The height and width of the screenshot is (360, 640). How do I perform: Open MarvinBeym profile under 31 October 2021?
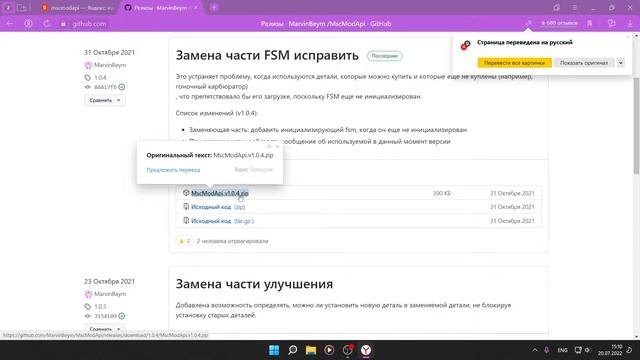point(110,65)
